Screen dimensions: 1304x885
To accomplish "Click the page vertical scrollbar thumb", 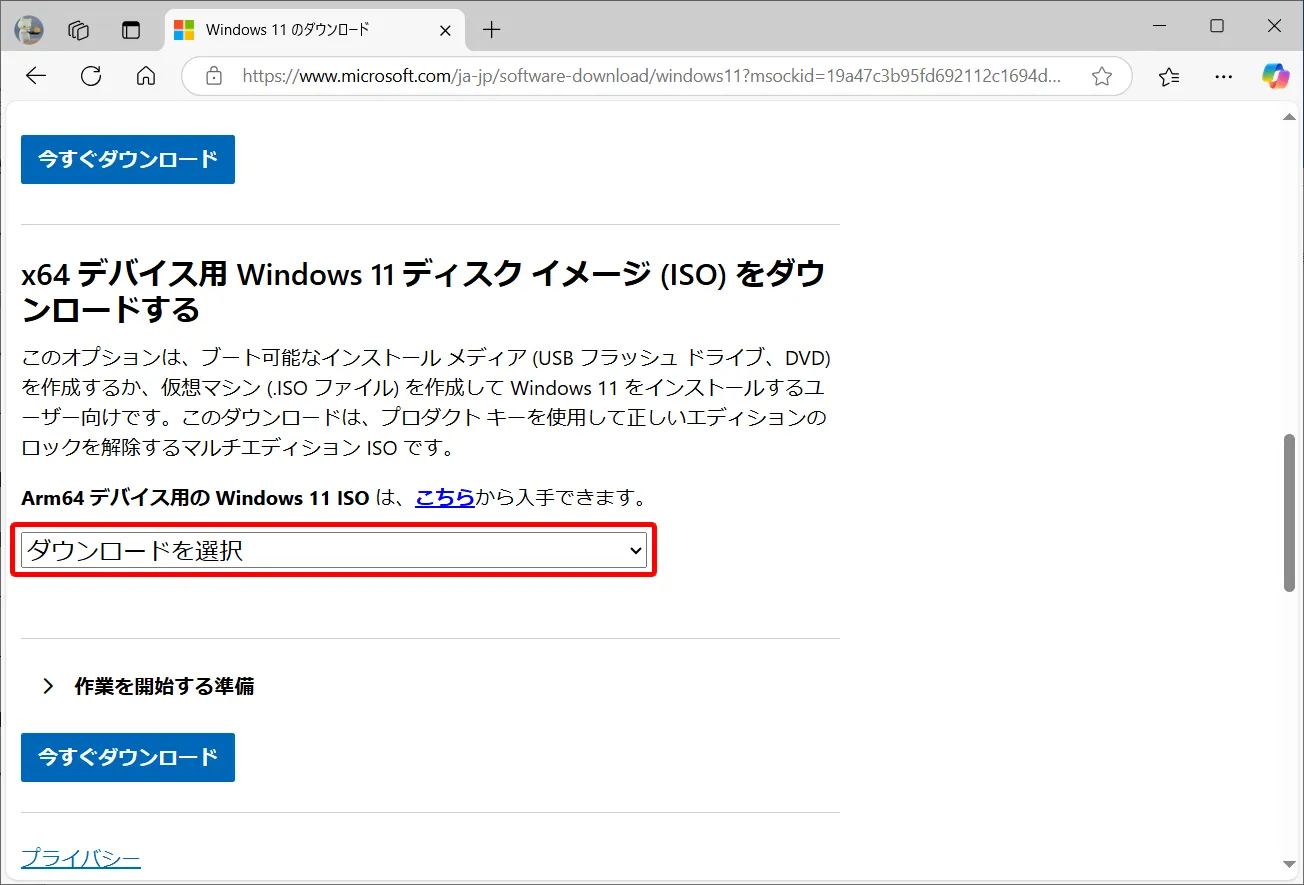I will (x=1290, y=513).
